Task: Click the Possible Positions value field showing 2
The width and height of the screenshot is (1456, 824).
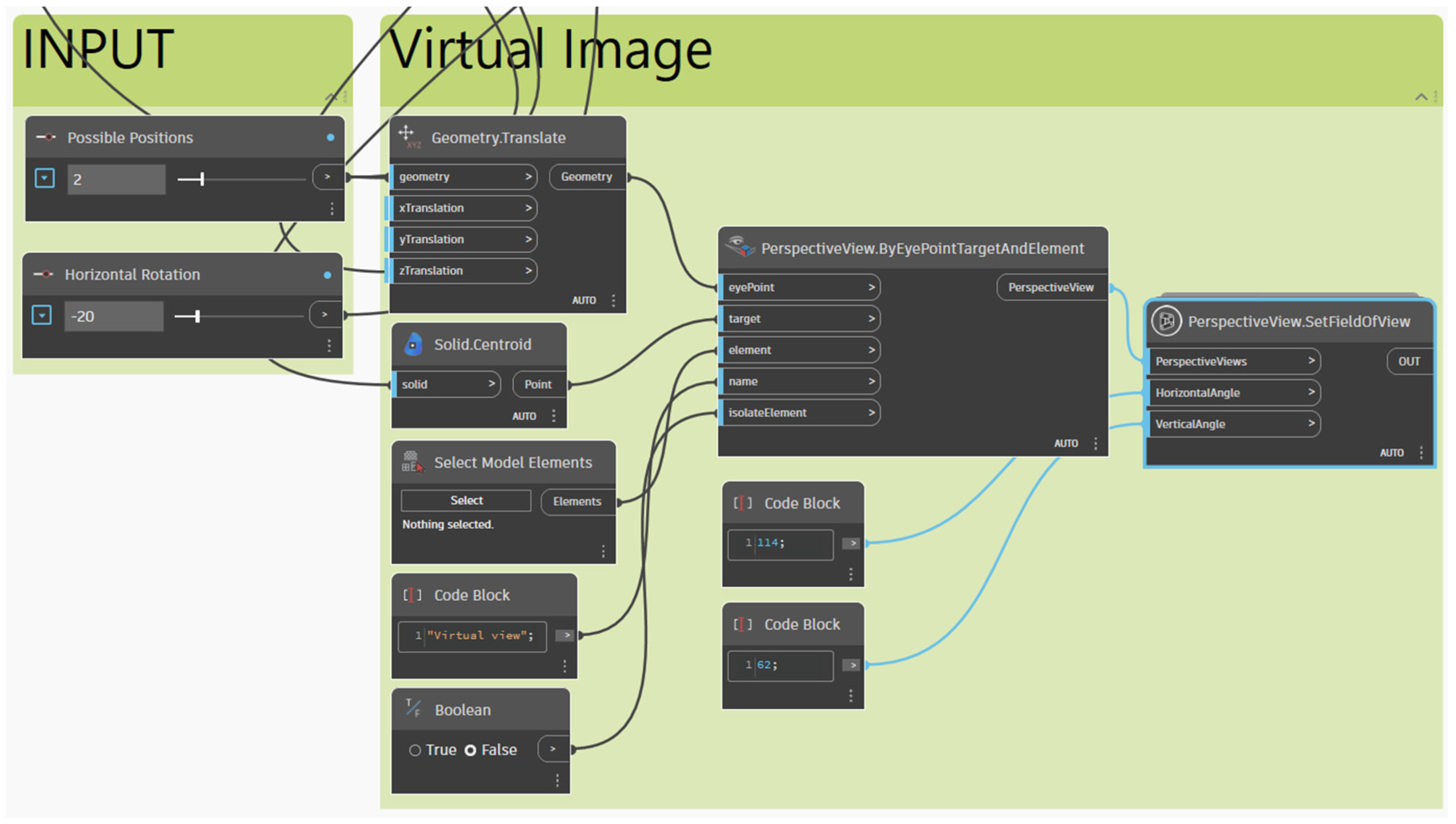Action: click(x=116, y=179)
